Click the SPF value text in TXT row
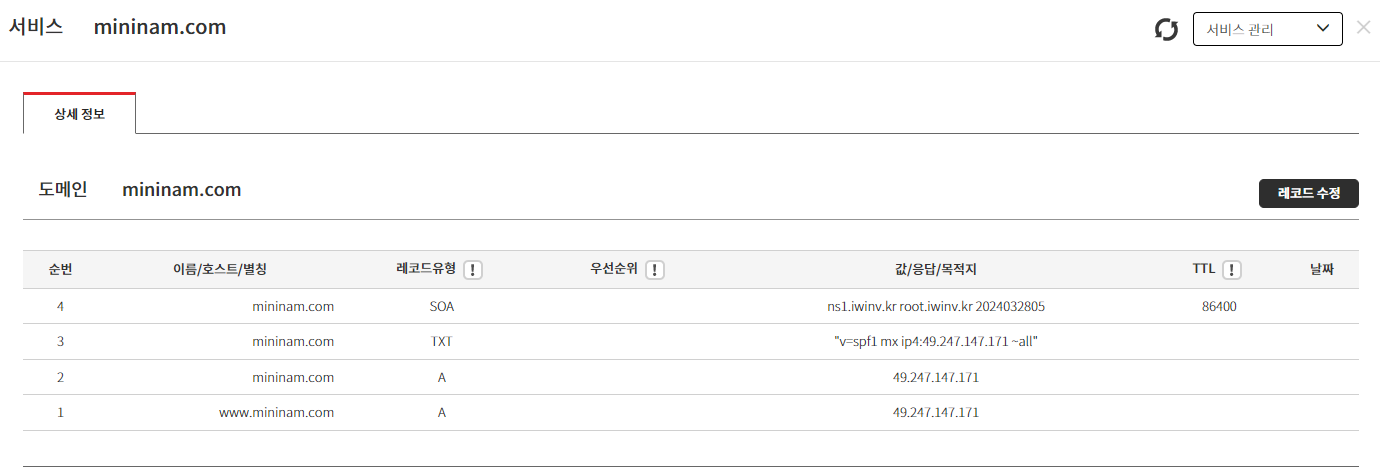Image resolution: width=1380 pixels, height=472 pixels. [x=935, y=342]
